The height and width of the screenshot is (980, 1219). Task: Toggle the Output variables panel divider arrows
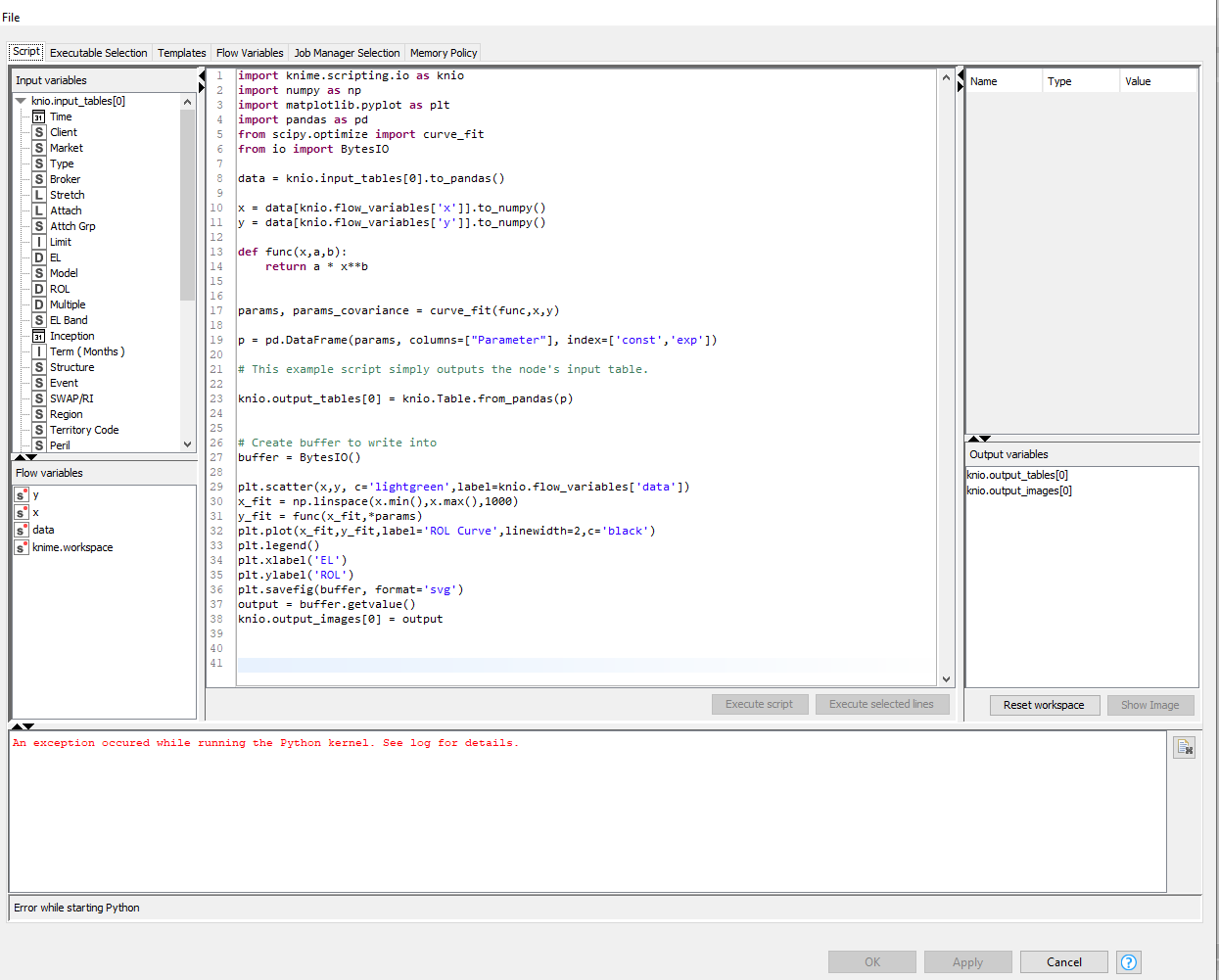[979, 439]
